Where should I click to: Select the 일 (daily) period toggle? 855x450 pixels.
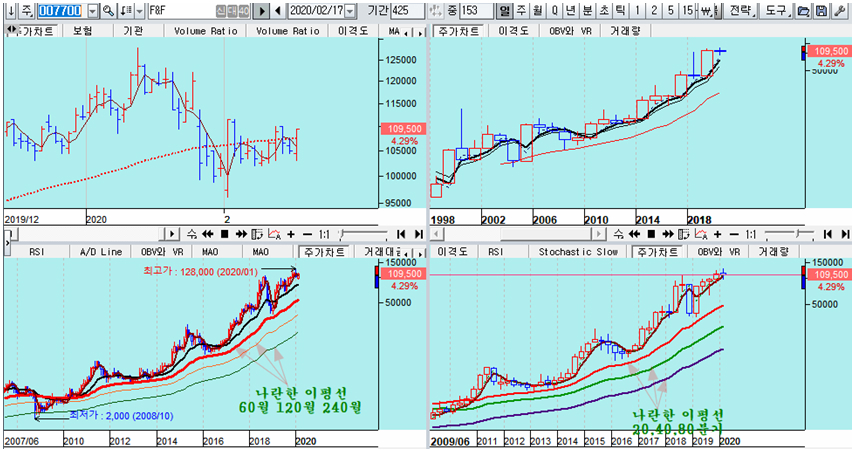(x=505, y=11)
